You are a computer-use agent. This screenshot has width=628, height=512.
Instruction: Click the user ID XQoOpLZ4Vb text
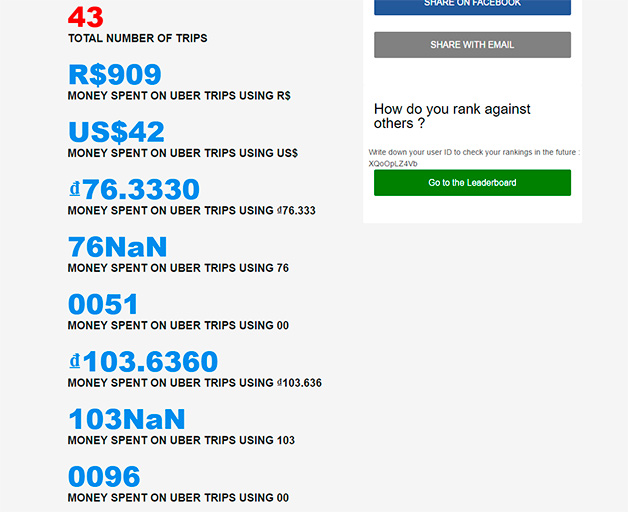tap(393, 163)
